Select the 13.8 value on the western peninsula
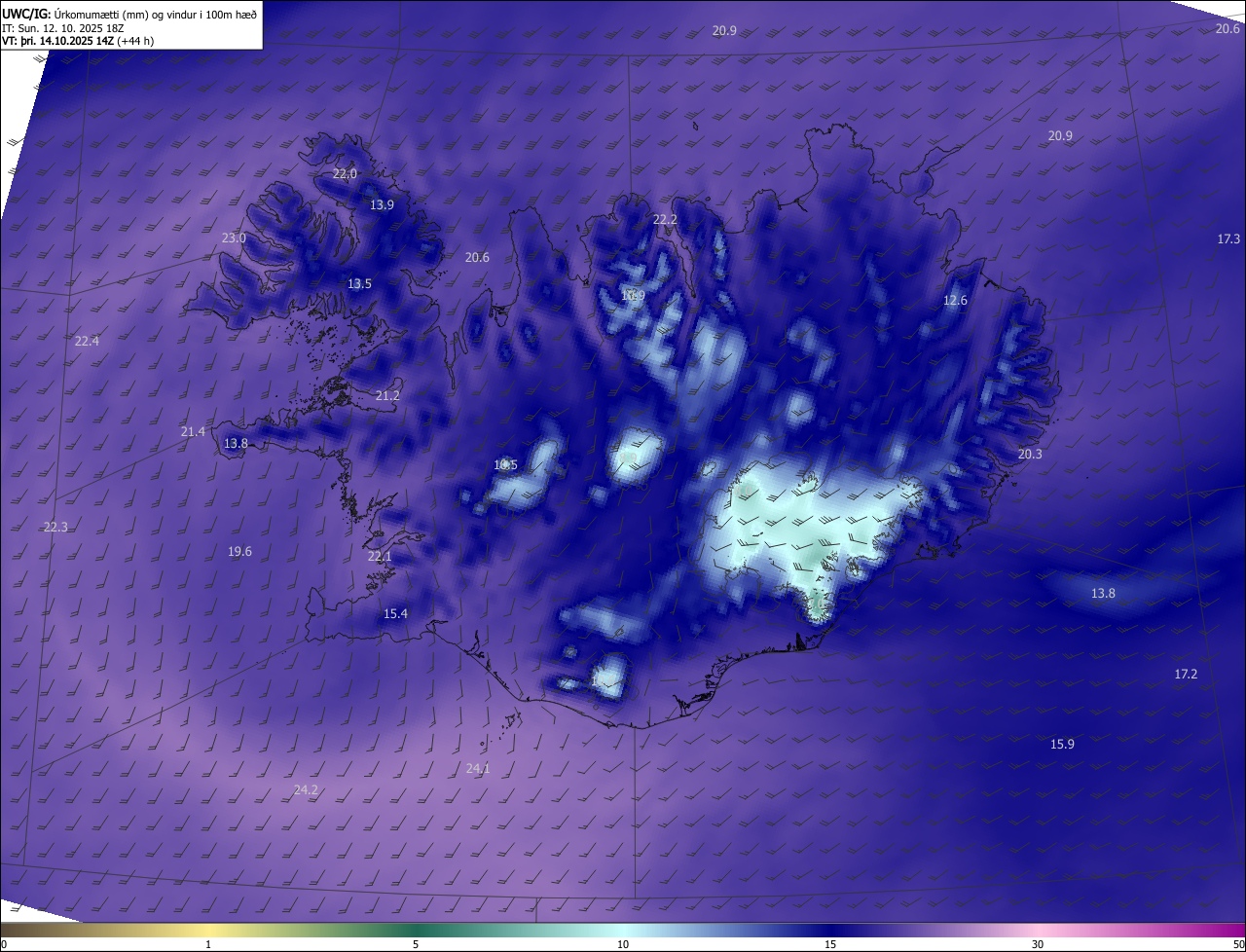The image size is (1246, 952). pos(236,444)
